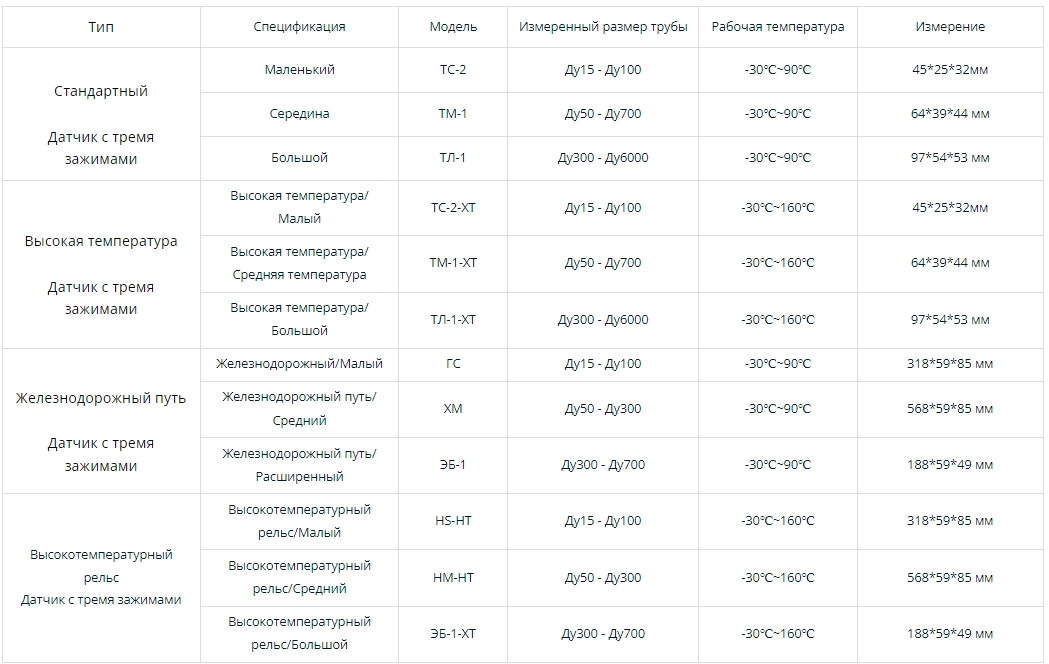The image size is (1049, 664).
Task: Click the 'Железнодорожный путь' type cell
Action: point(101,398)
